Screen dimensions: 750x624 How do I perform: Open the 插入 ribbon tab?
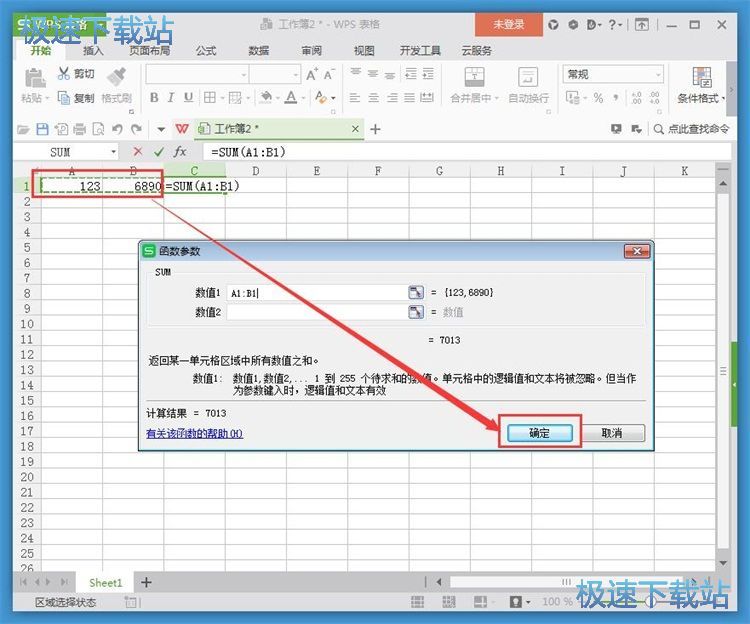[93, 51]
